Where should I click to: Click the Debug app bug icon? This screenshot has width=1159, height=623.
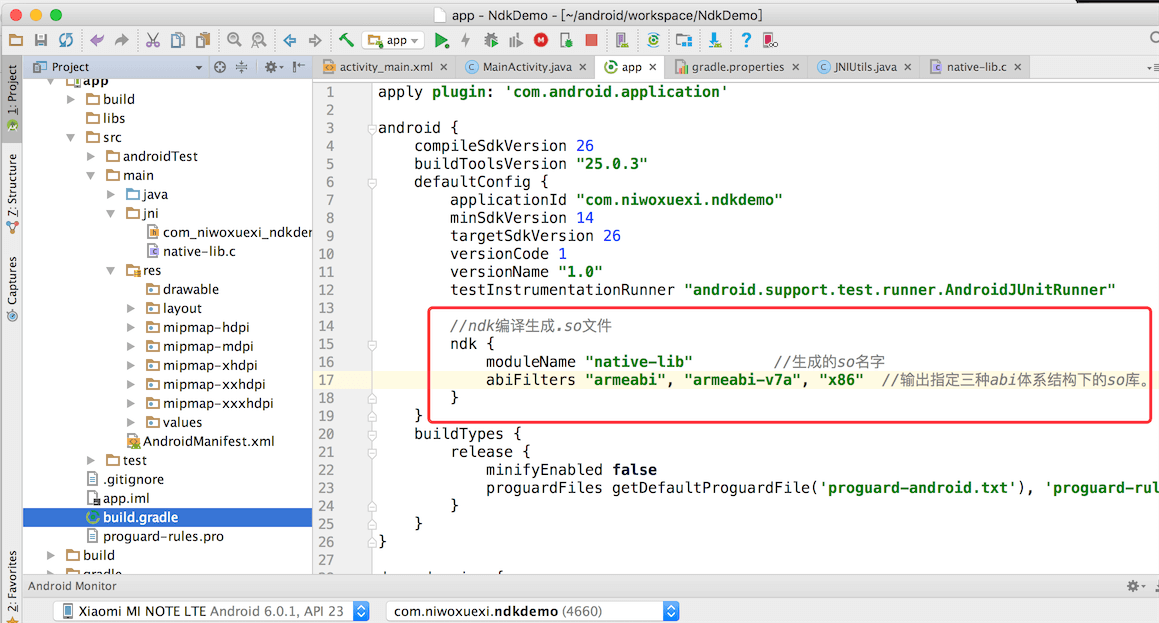(x=490, y=40)
